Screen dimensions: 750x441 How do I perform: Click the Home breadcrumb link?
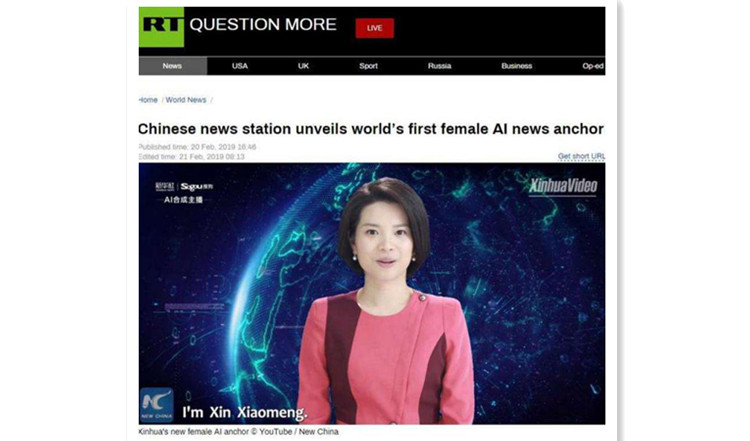(148, 100)
